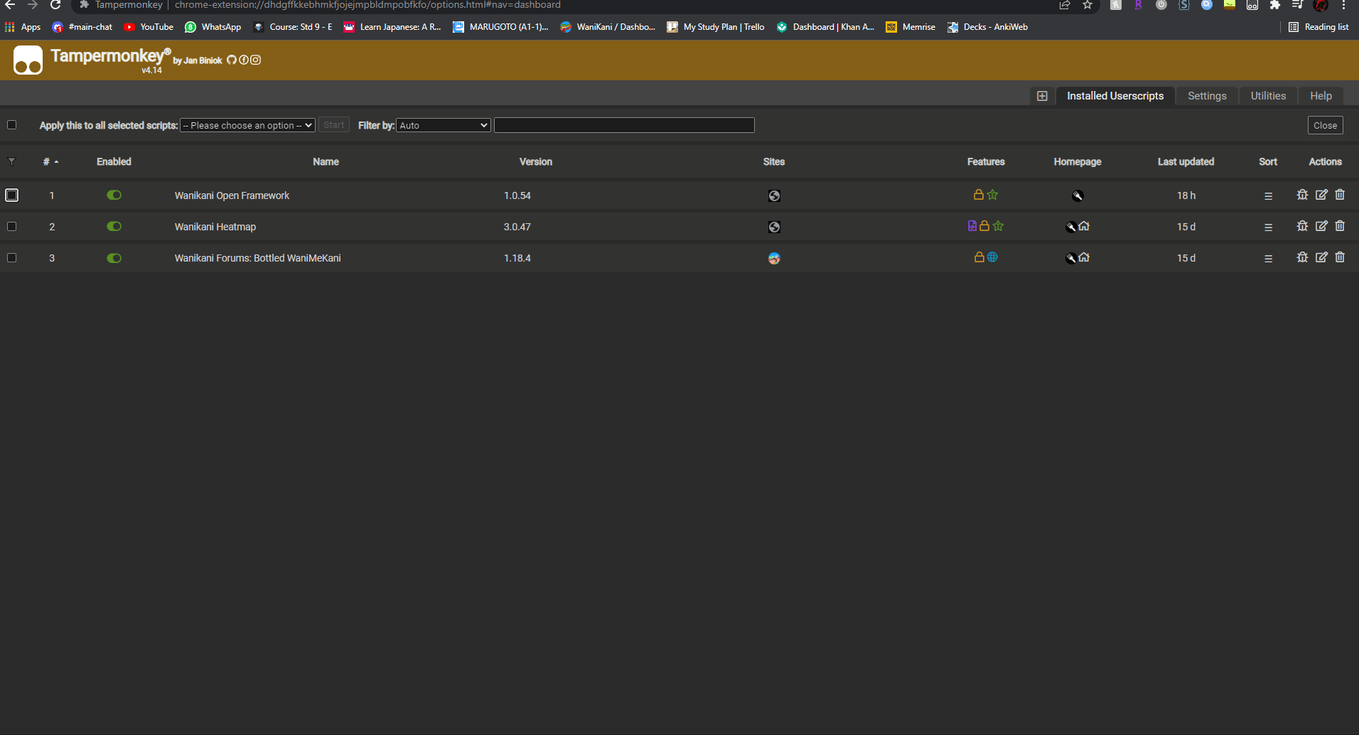Click the Close button

coord(1325,125)
